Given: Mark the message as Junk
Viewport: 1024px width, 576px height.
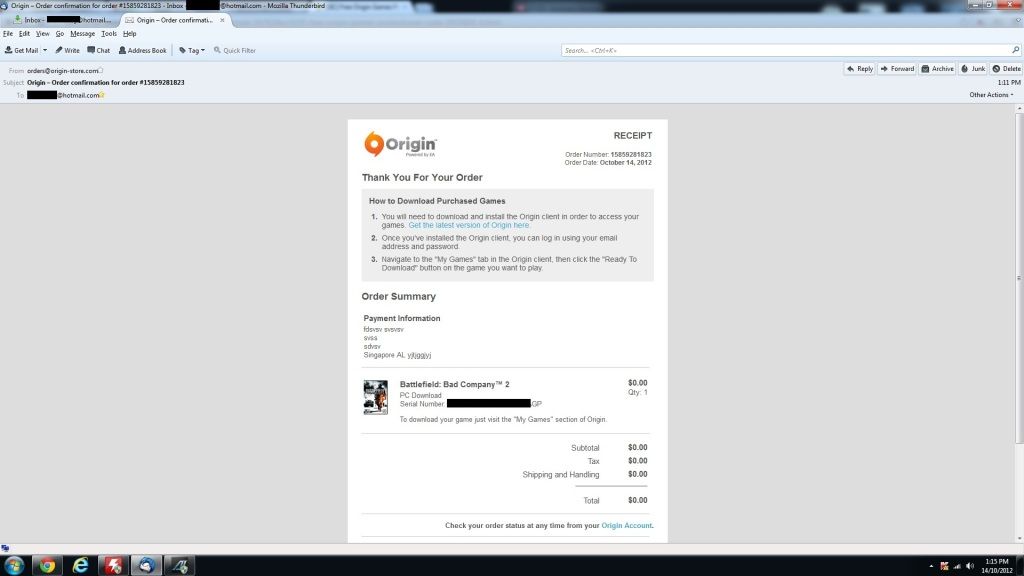Looking at the screenshot, I should click(x=973, y=69).
